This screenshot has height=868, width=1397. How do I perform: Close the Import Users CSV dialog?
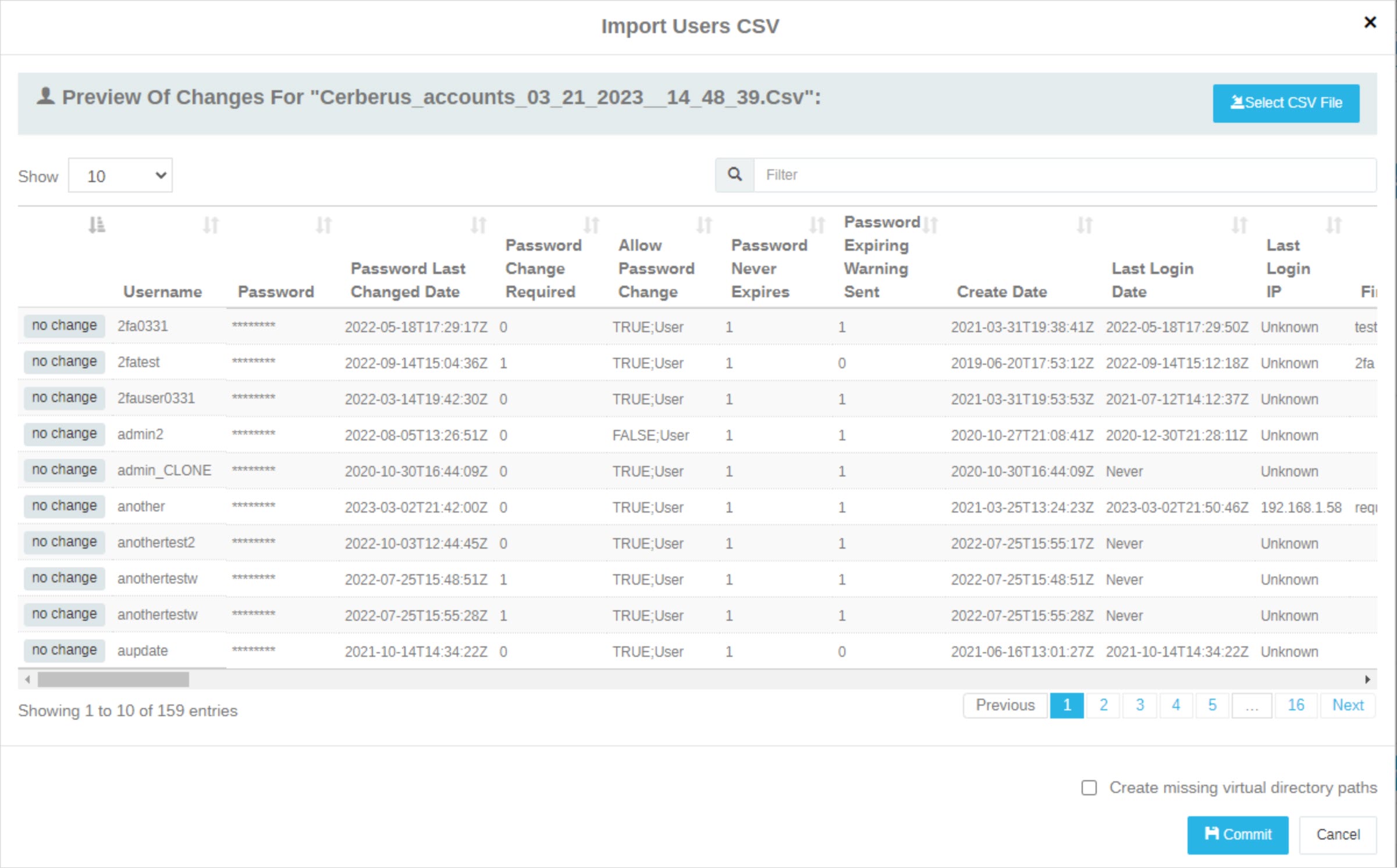point(1370,22)
